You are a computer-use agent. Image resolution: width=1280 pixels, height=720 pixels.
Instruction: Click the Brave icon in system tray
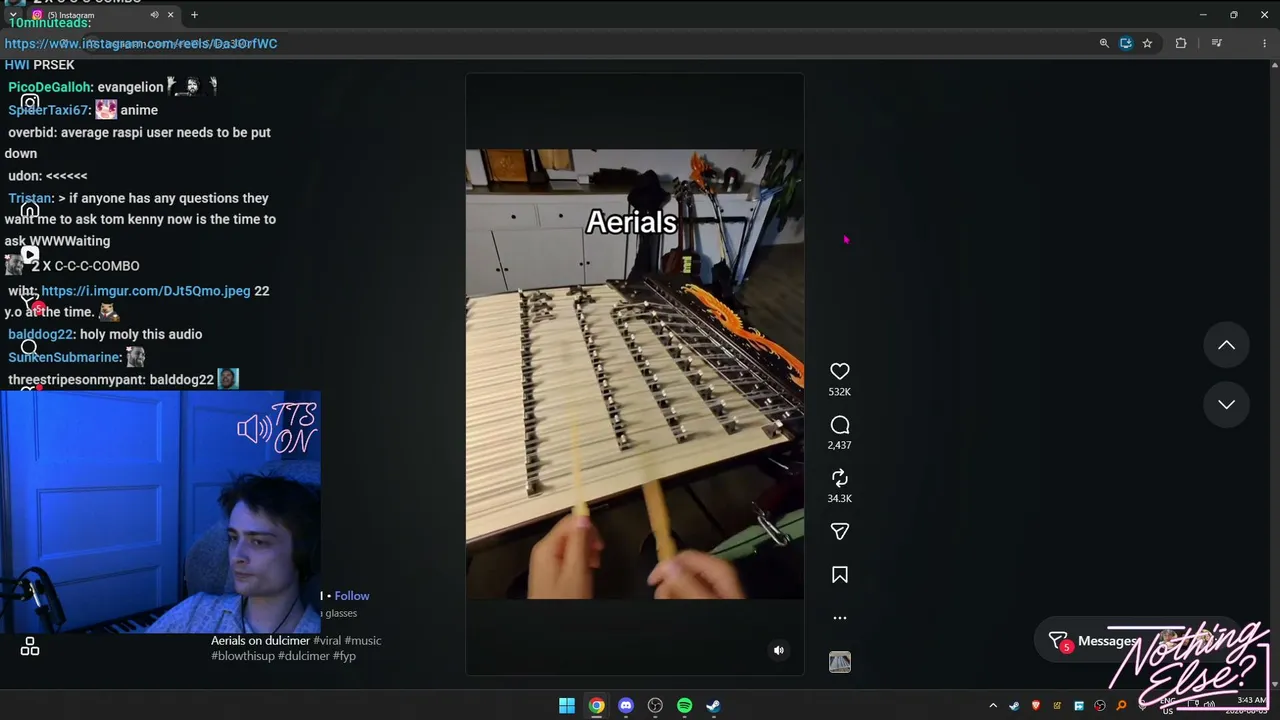pyautogui.click(x=1035, y=706)
